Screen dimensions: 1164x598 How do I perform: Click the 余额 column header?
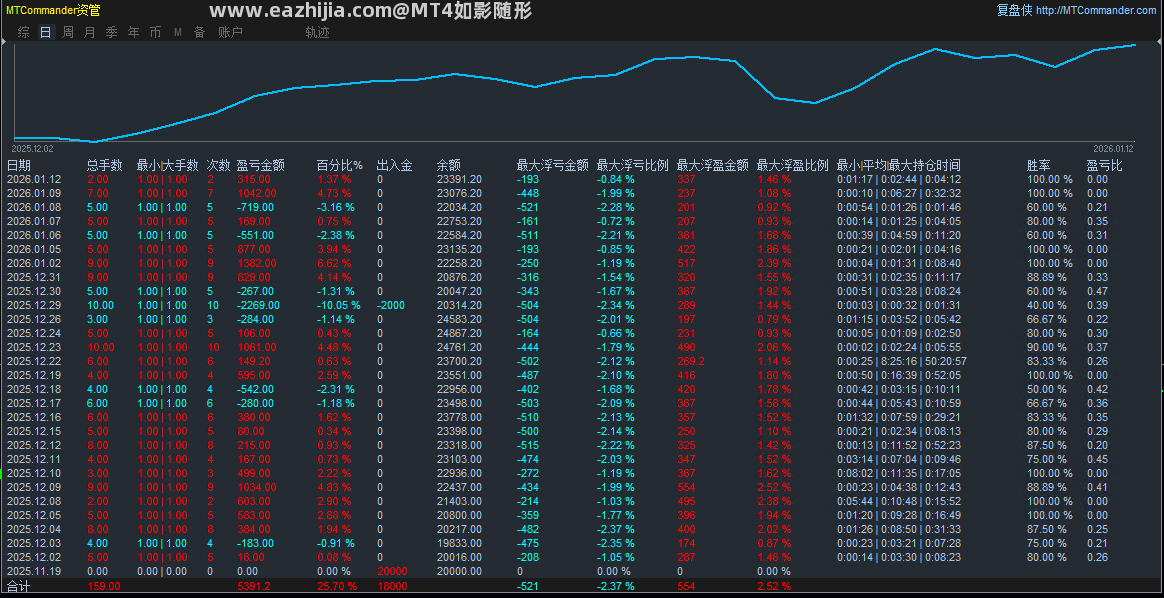(x=449, y=165)
